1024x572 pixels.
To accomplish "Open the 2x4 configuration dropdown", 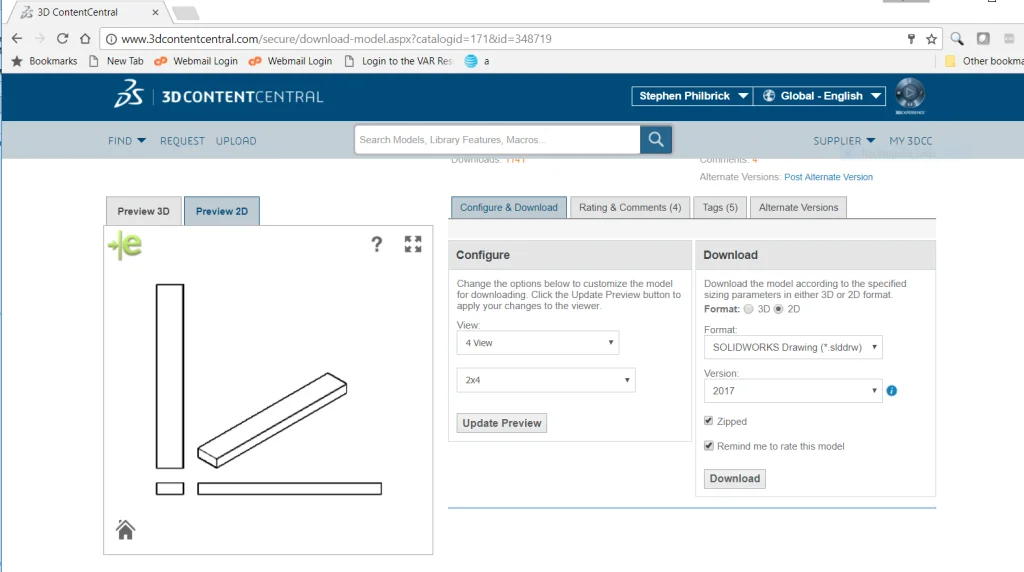I will (546, 380).
